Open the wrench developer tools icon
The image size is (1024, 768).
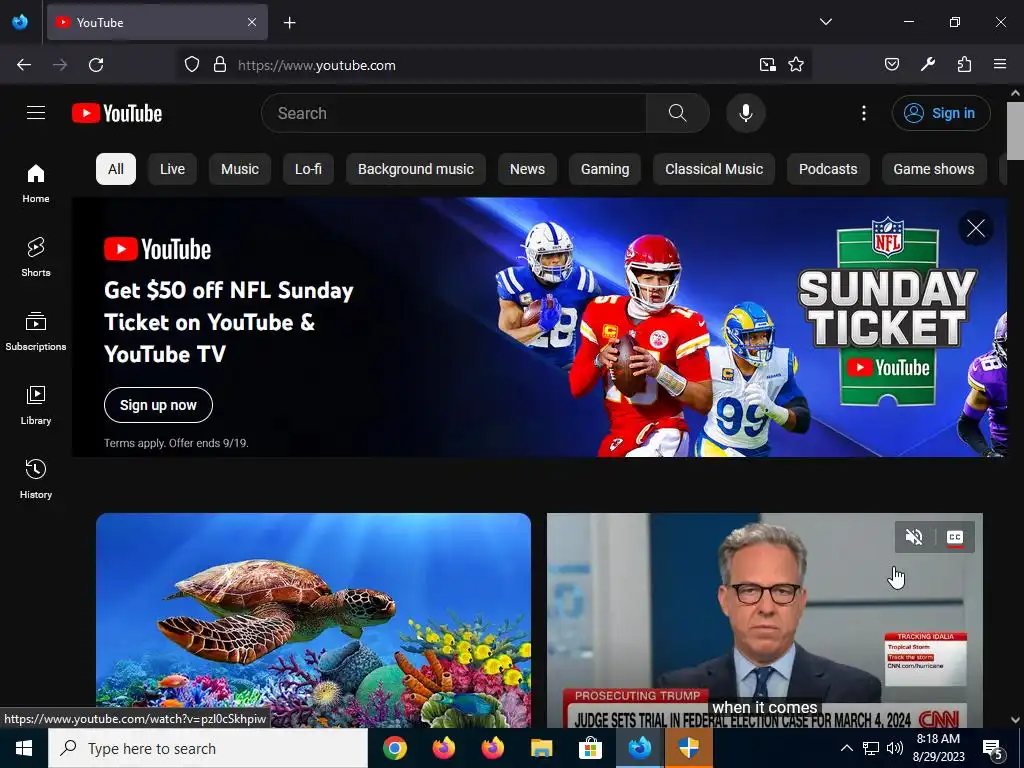pos(927,65)
